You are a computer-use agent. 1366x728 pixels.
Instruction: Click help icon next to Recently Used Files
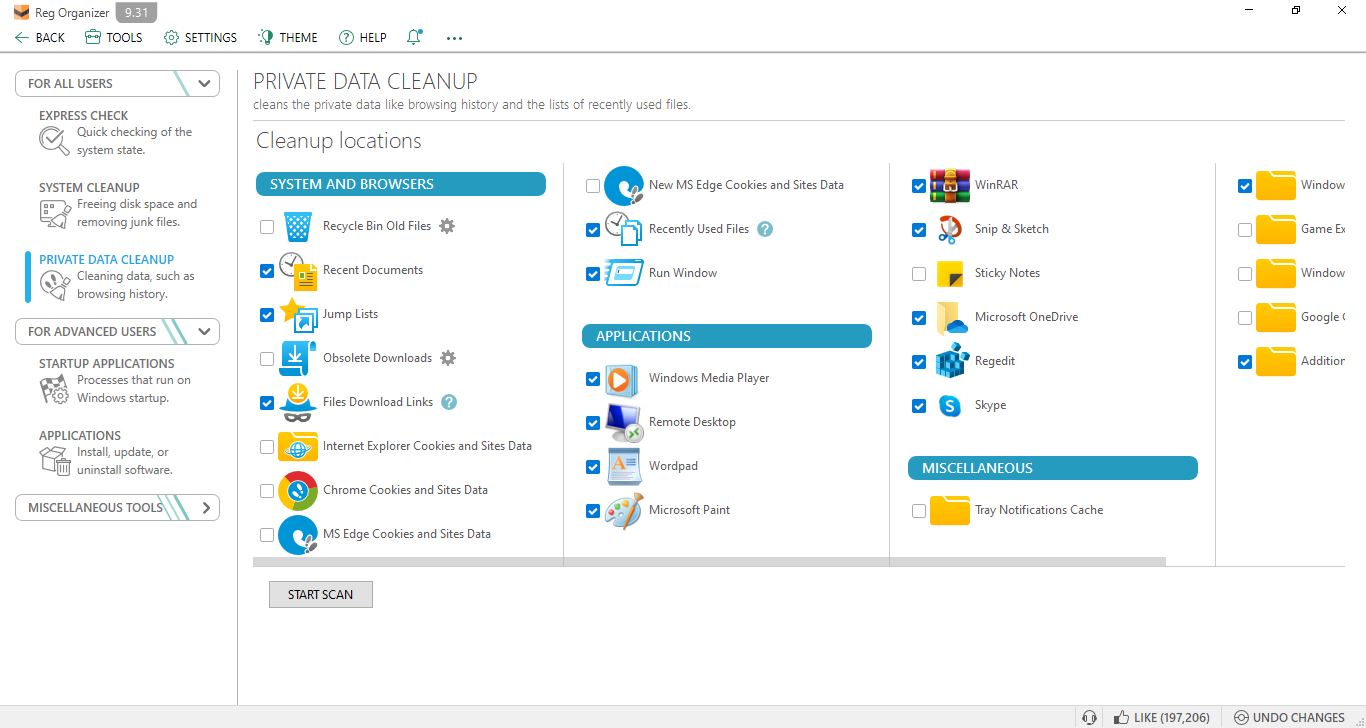765,229
